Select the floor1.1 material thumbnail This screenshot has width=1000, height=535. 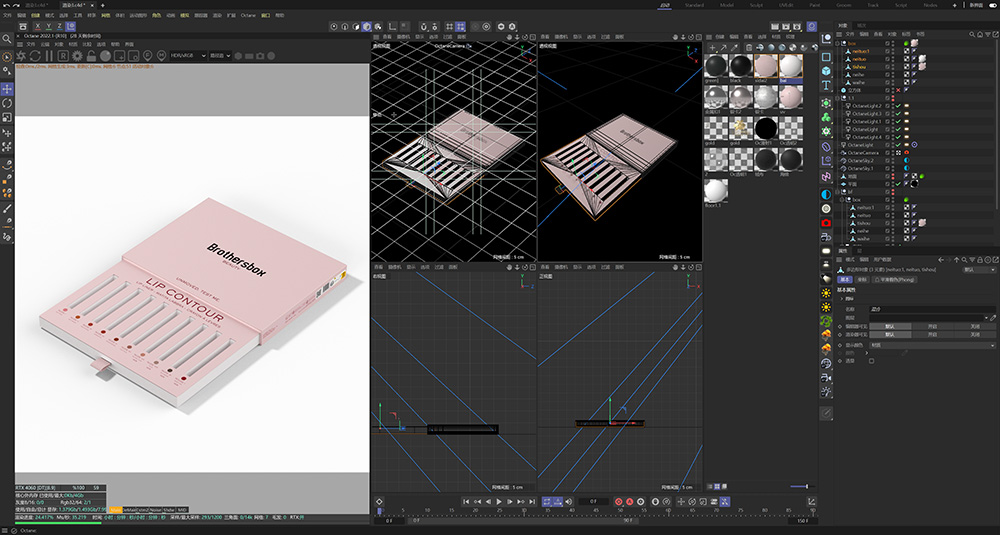[716, 191]
